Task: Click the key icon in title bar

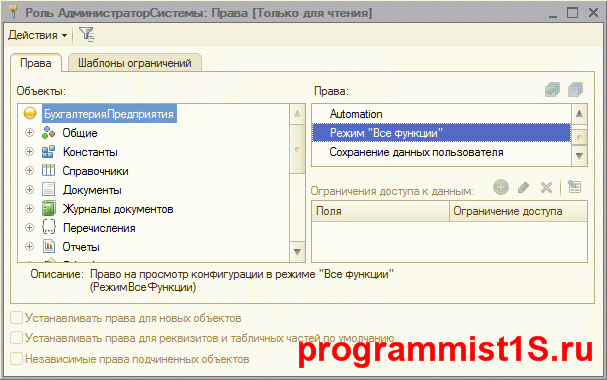Action: coord(13,12)
